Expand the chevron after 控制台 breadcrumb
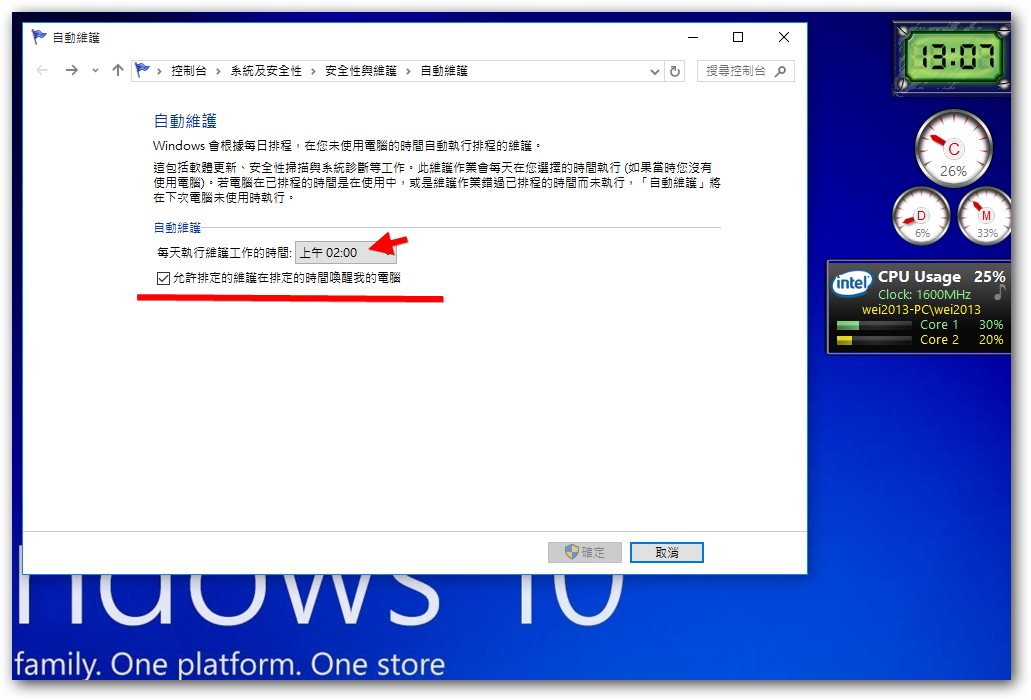 pyautogui.click(x=218, y=71)
